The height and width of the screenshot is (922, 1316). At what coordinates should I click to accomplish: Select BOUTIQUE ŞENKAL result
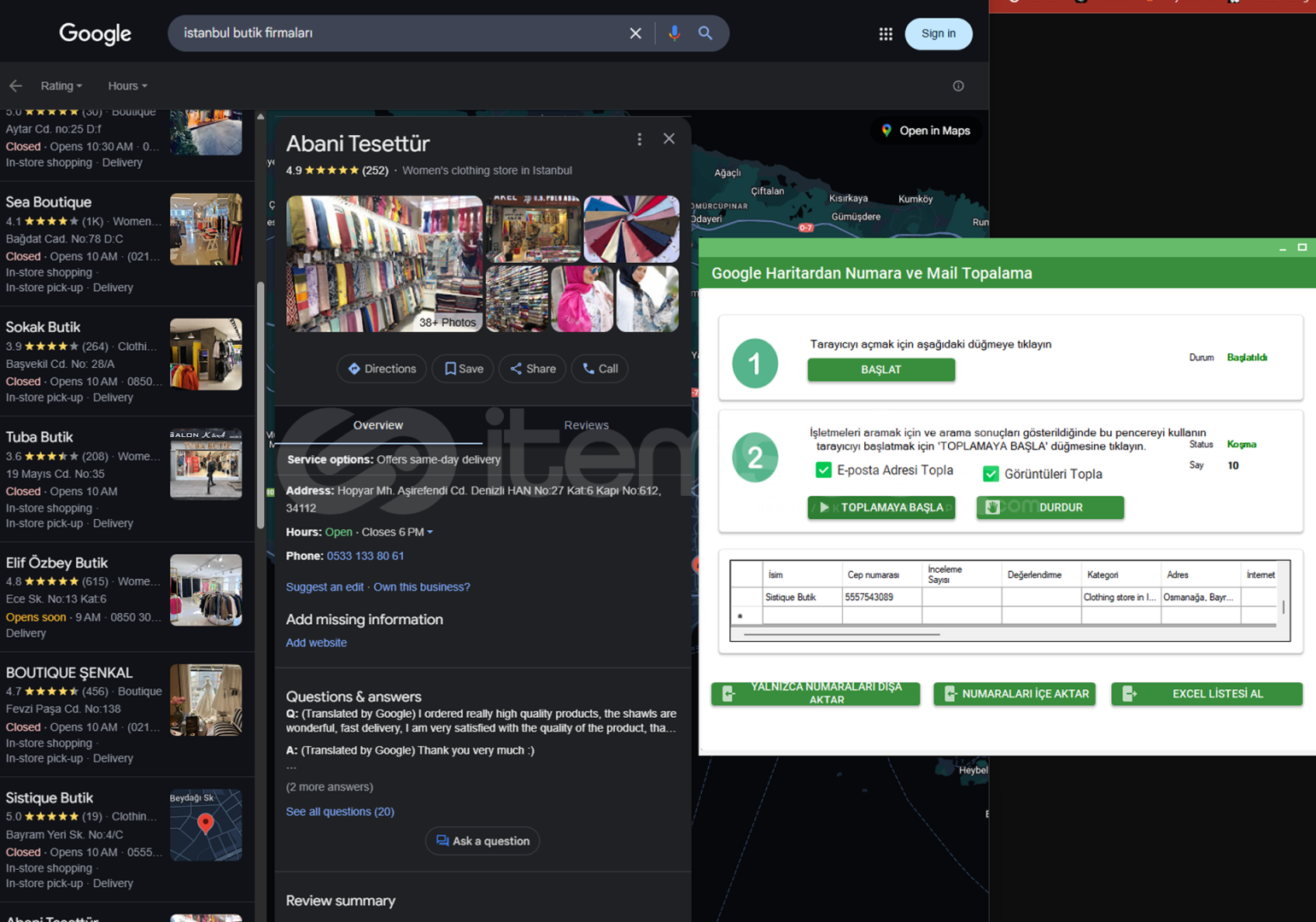[126, 715]
